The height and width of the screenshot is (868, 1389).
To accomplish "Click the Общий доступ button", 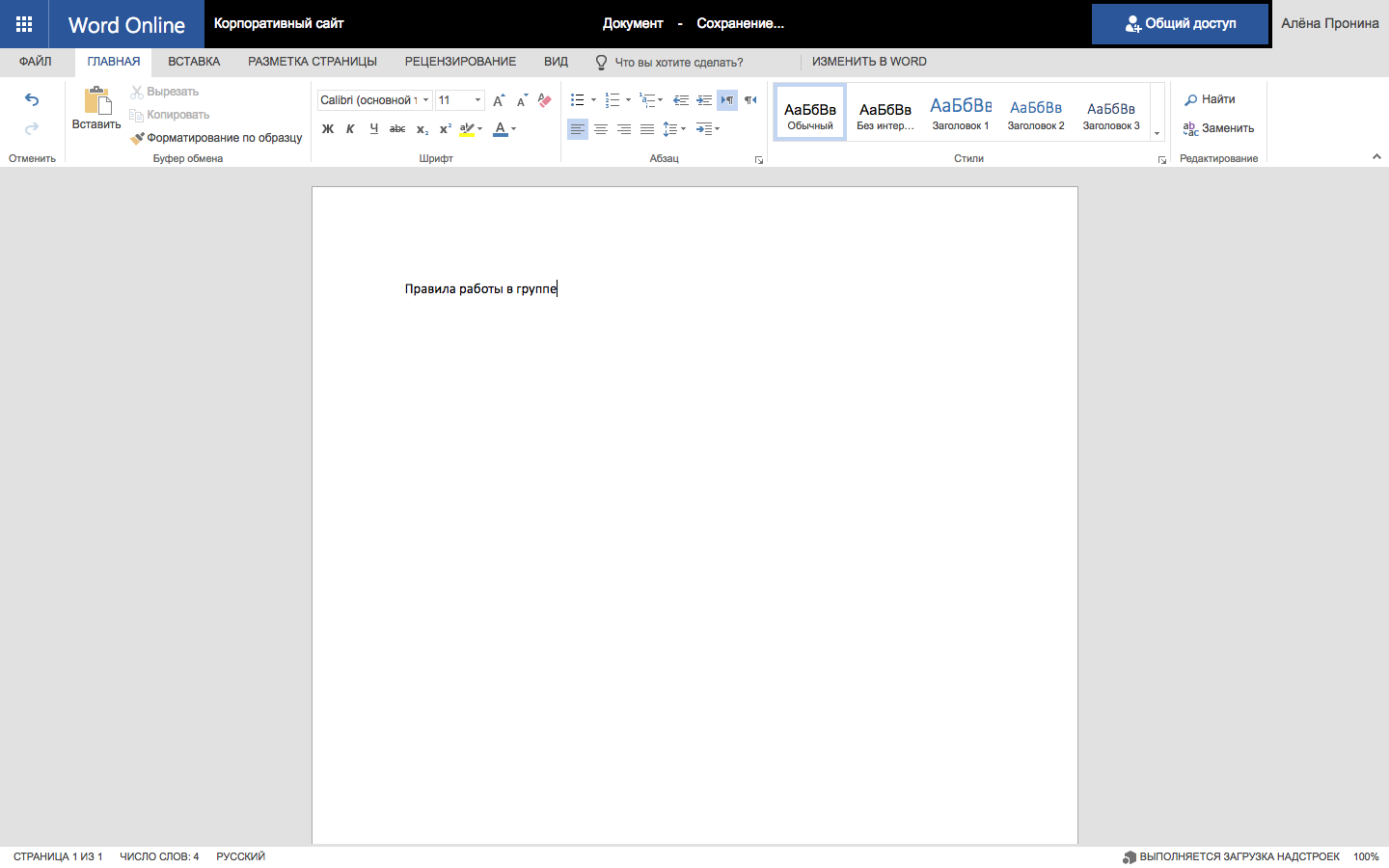I will click(x=1180, y=23).
